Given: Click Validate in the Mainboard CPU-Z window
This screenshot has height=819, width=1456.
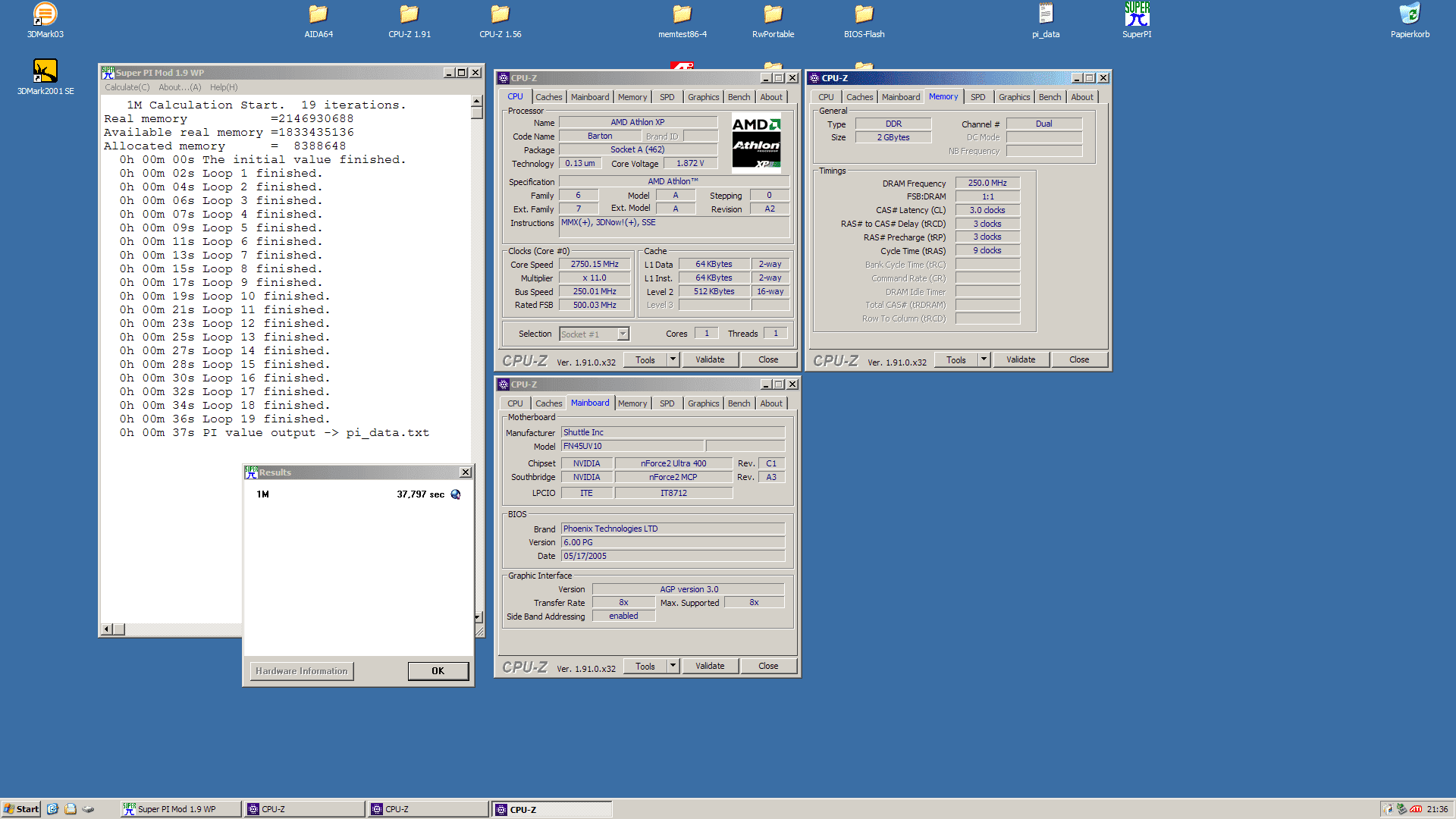Looking at the screenshot, I should point(710,666).
